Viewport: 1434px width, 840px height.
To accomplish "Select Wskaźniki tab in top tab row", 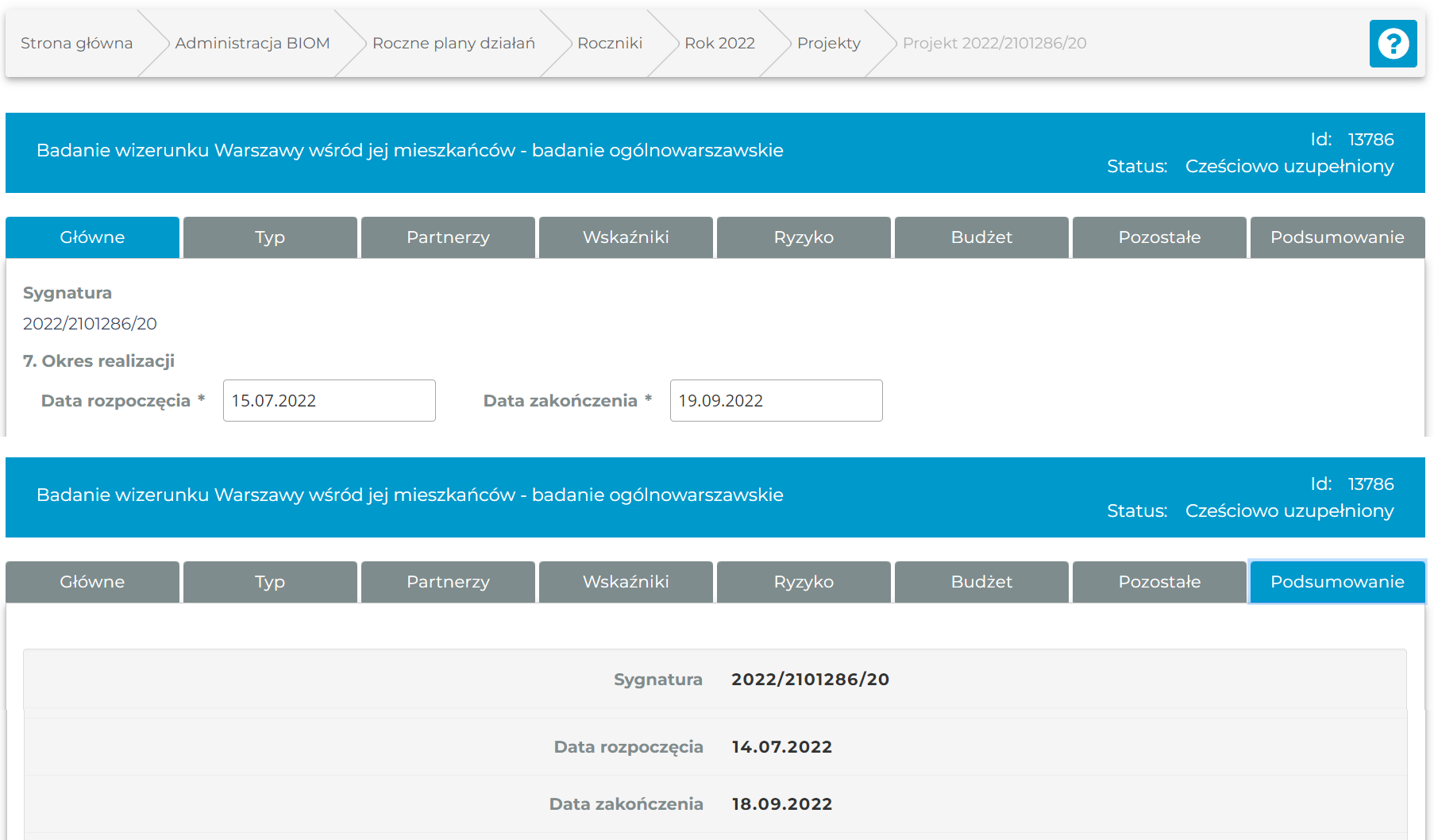I will click(626, 237).
